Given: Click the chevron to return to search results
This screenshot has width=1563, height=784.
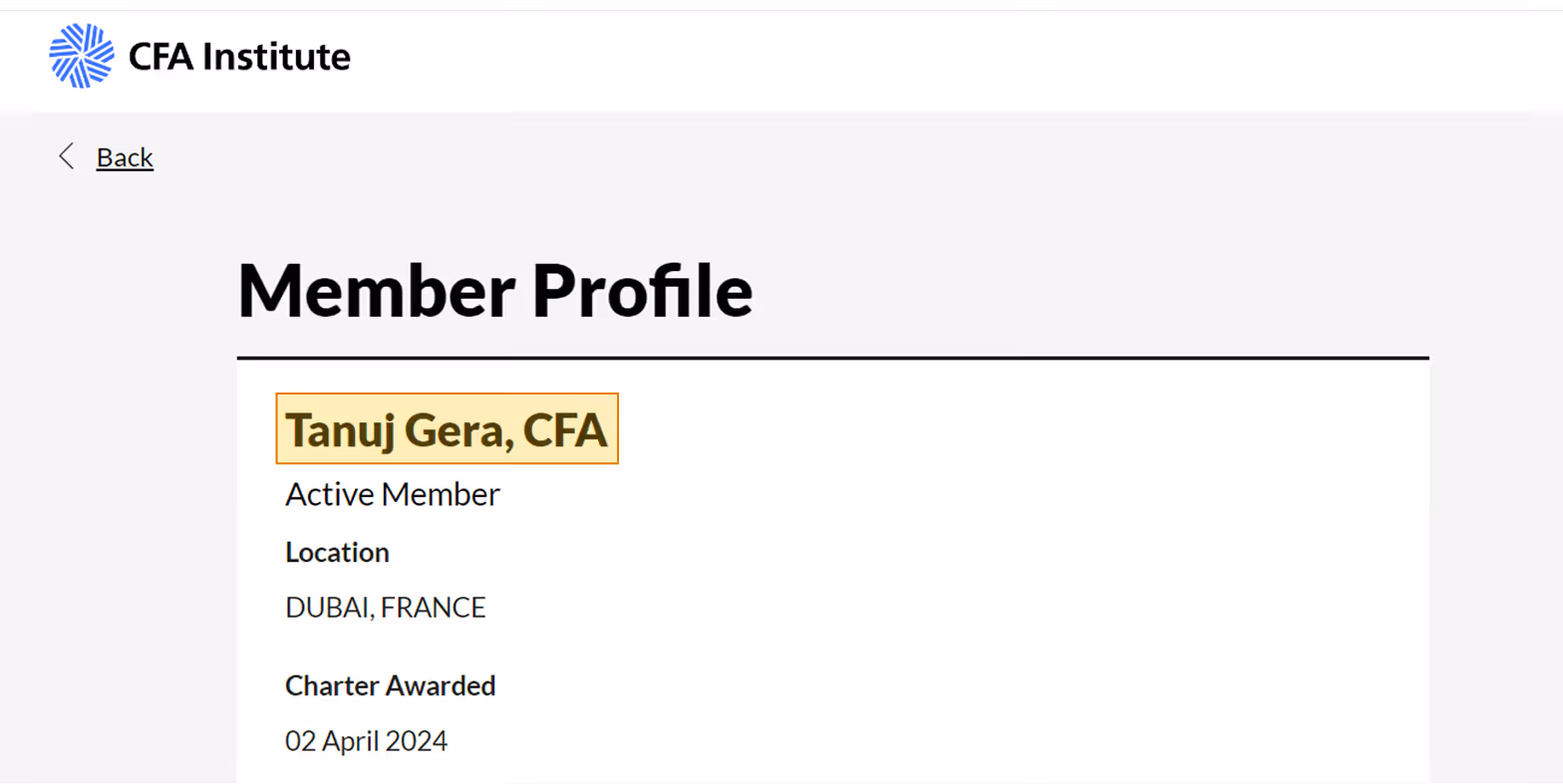Looking at the screenshot, I should [x=66, y=156].
